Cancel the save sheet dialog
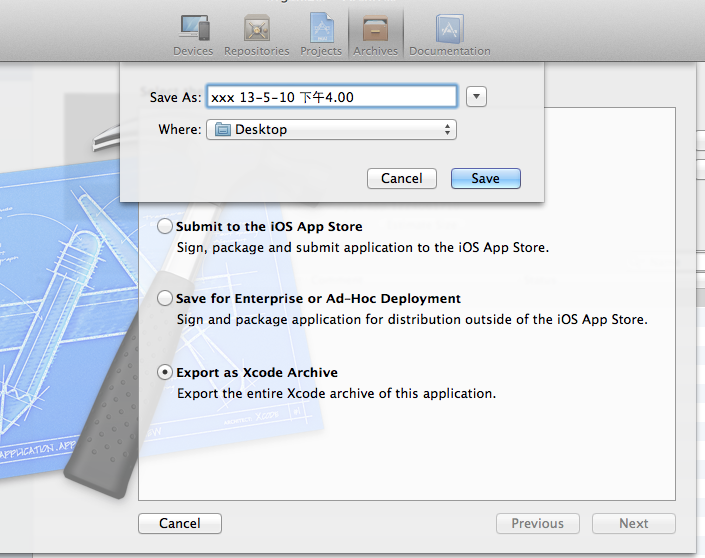Viewport: 705px width, 558px height. (402, 179)
